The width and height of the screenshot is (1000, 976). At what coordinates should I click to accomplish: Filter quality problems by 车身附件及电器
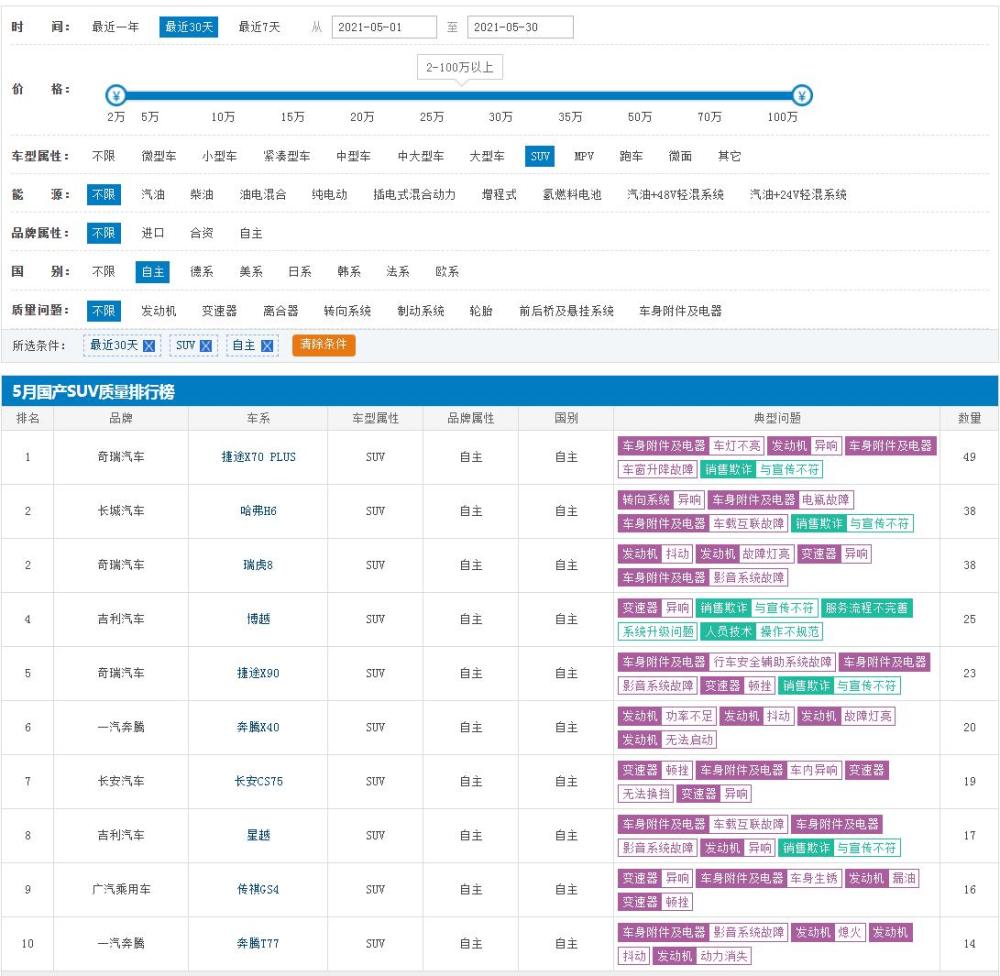(x=680, y=311)
